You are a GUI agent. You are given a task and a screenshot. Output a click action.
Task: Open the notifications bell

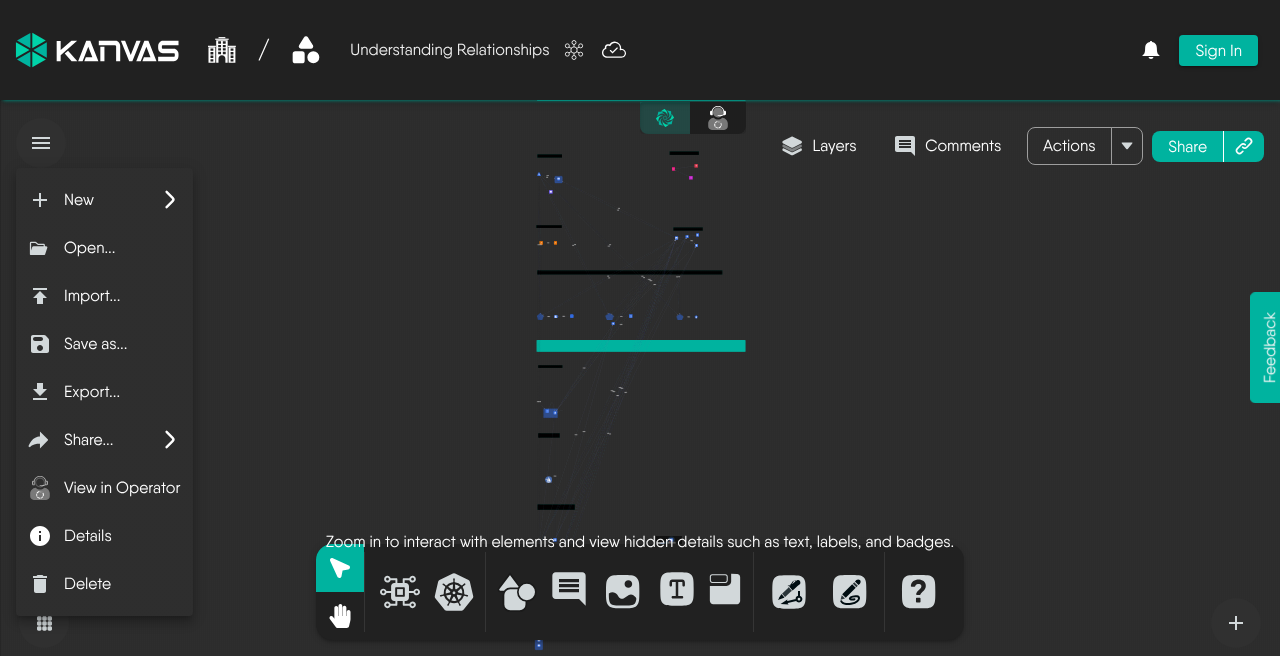(x=1151, y=50)
